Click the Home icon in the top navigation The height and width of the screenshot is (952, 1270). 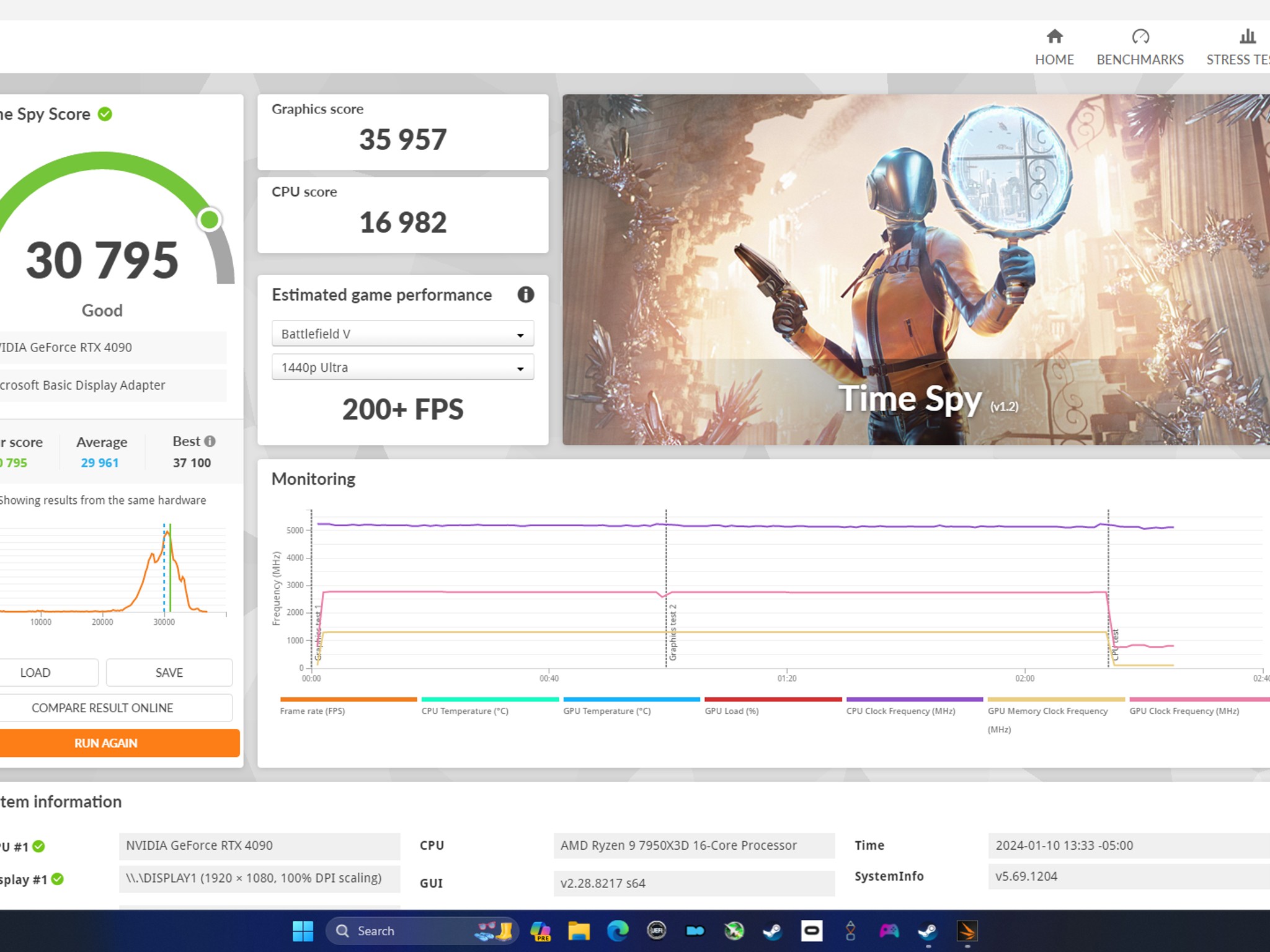pyautogui.click(x=1054, y=37)
